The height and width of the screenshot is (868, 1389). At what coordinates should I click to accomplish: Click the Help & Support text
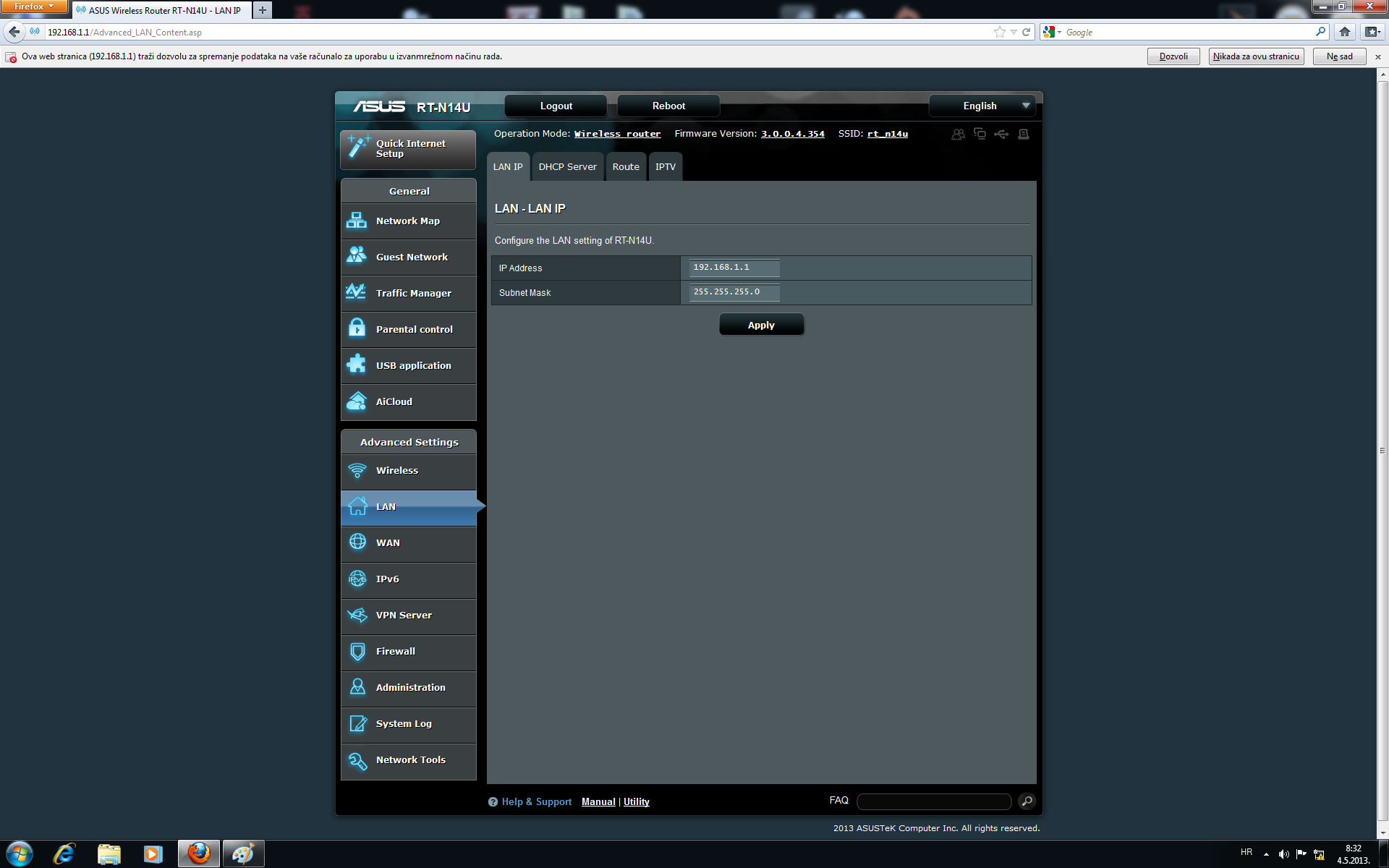tap(536, 801)
